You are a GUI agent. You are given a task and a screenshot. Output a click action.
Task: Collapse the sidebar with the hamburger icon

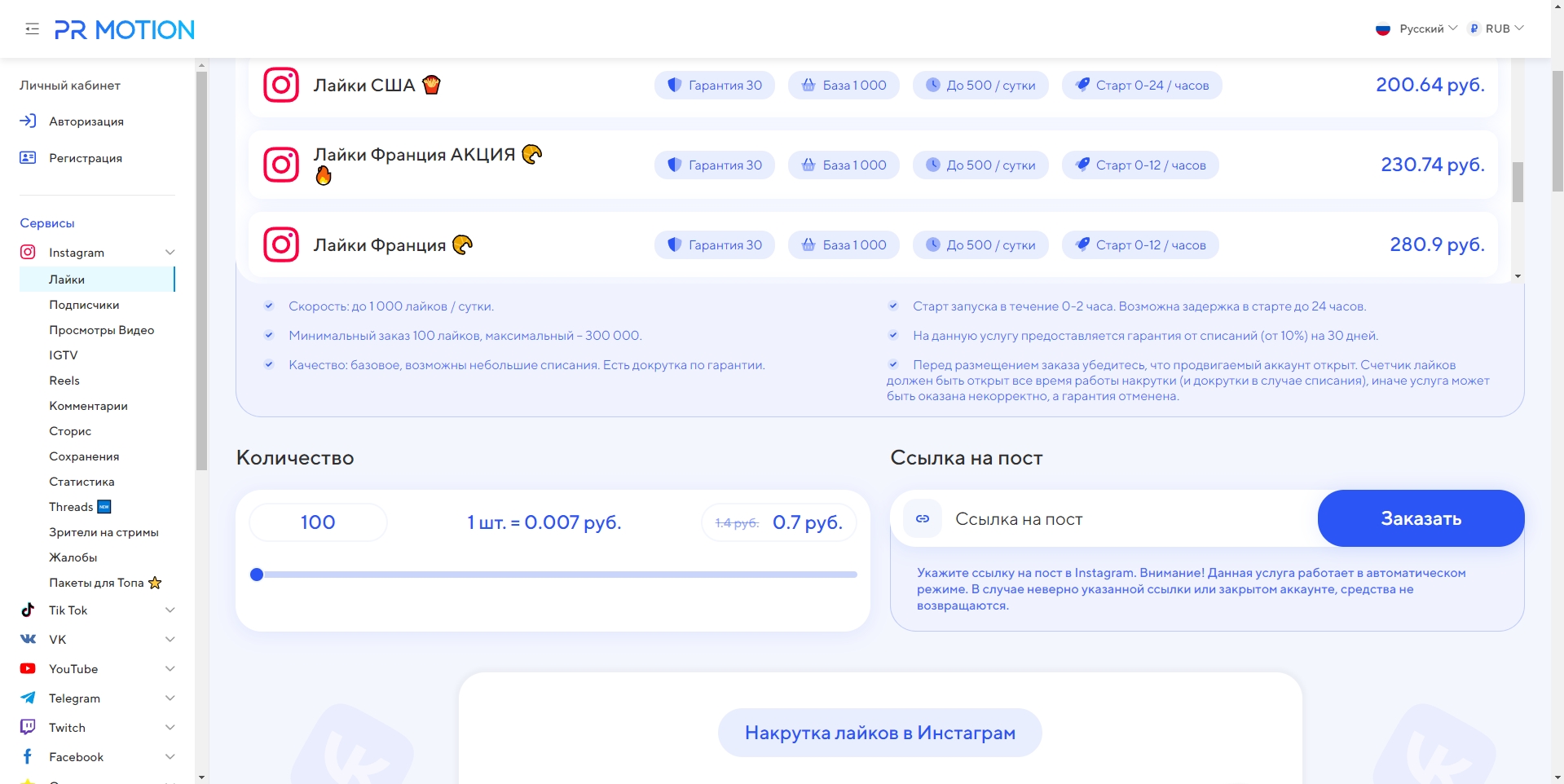(x=33, y=29)
